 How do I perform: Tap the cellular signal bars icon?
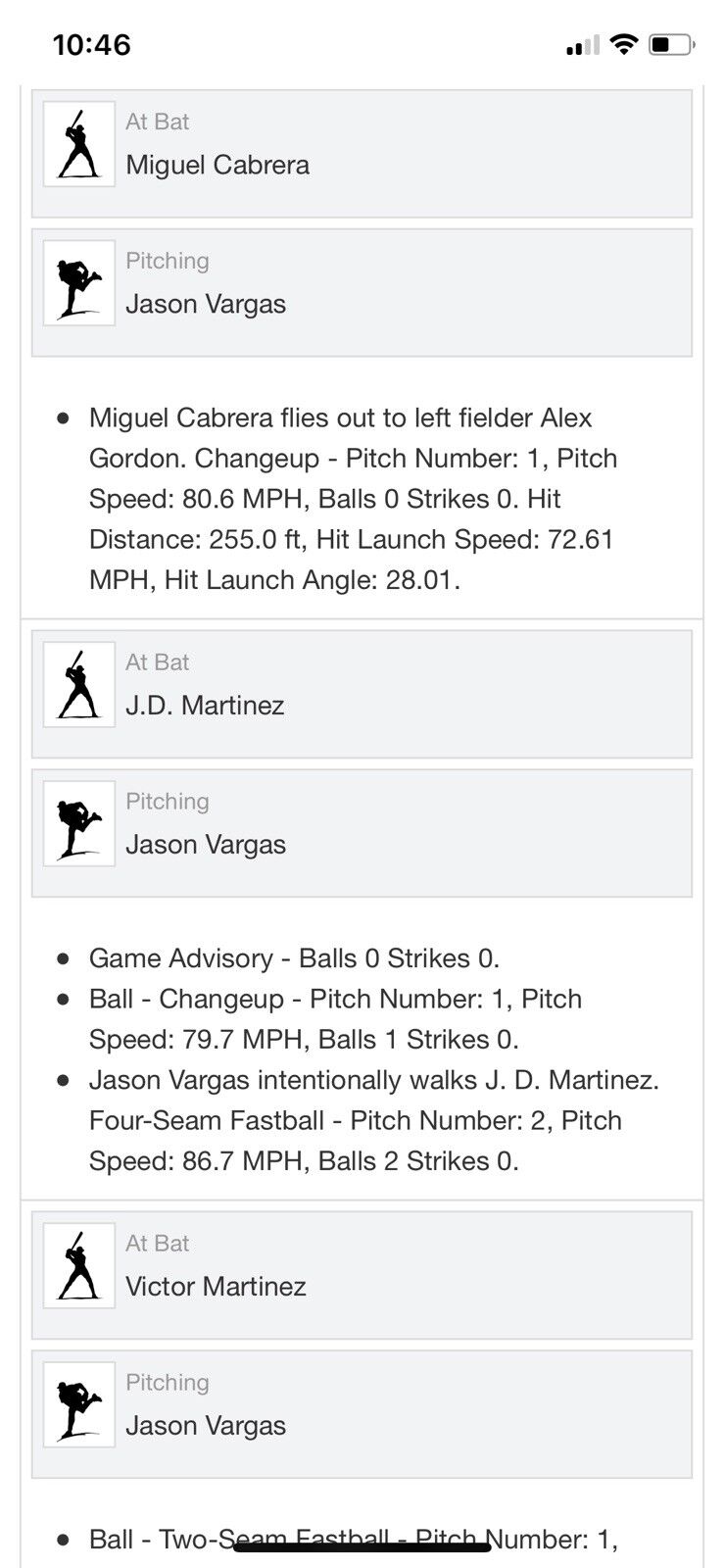tap(582, 45)
